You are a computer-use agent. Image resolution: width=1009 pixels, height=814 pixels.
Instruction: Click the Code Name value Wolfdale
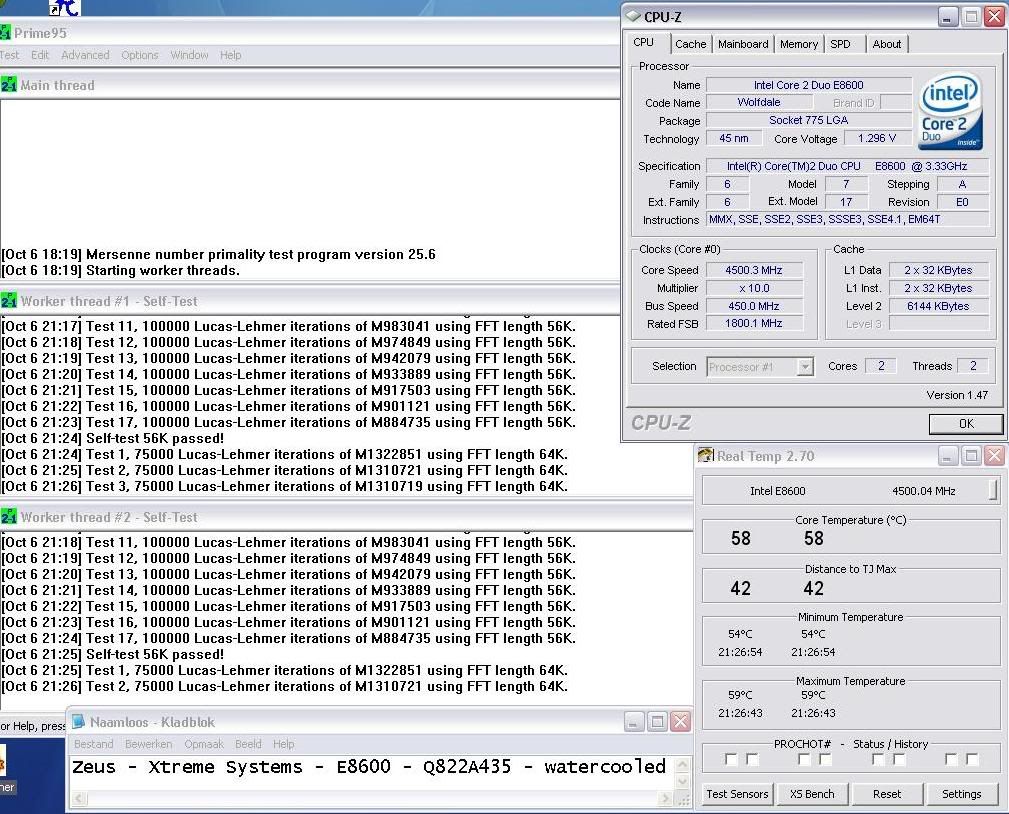tap(759, 102)
